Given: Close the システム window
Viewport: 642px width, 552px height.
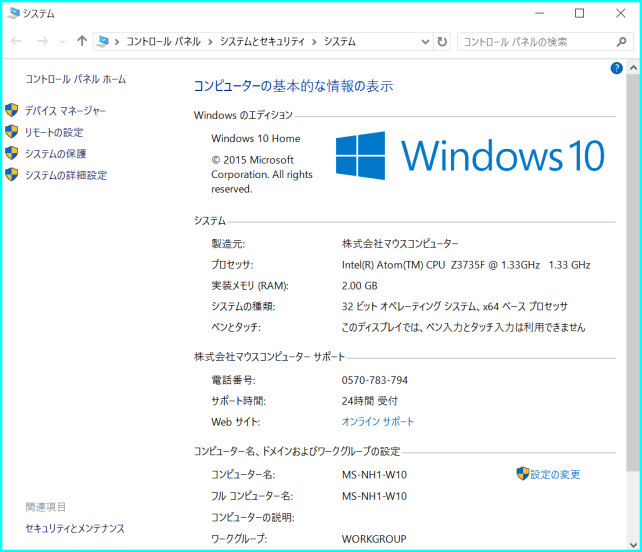Looking at the screenshot, I should [x=621, y=14].
